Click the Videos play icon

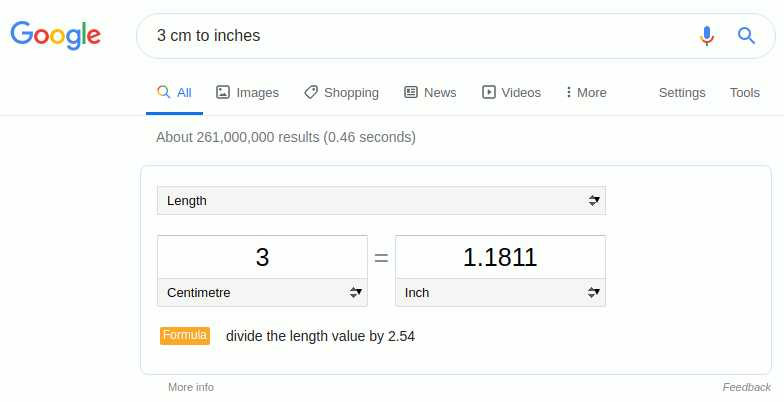click(x=489, y=92)
